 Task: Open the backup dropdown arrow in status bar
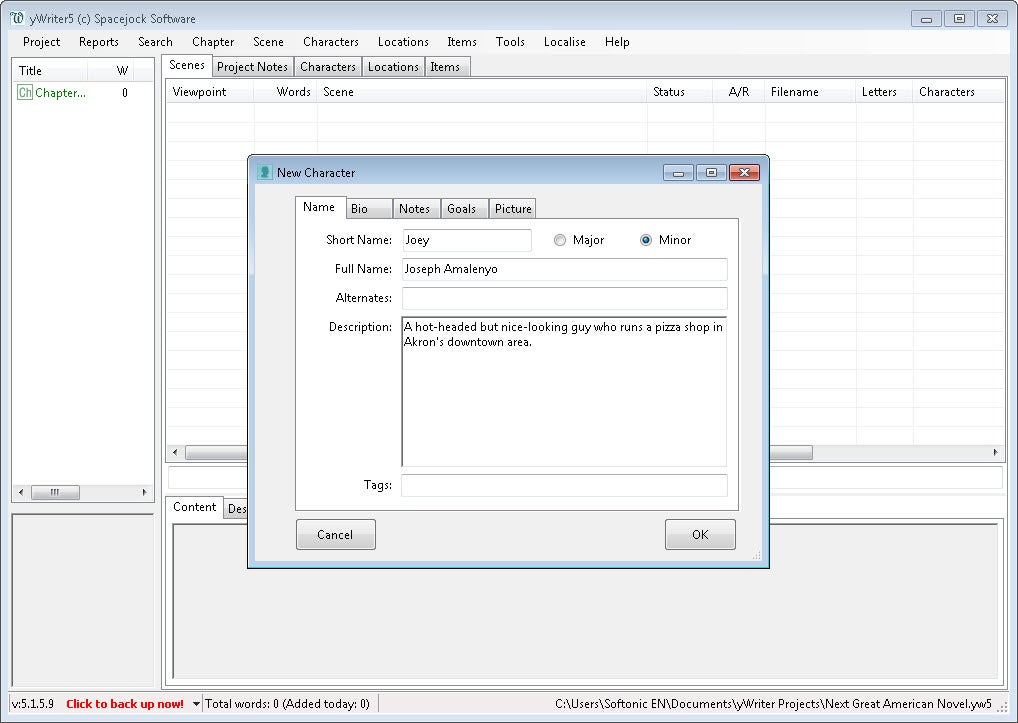coord(195,704)
